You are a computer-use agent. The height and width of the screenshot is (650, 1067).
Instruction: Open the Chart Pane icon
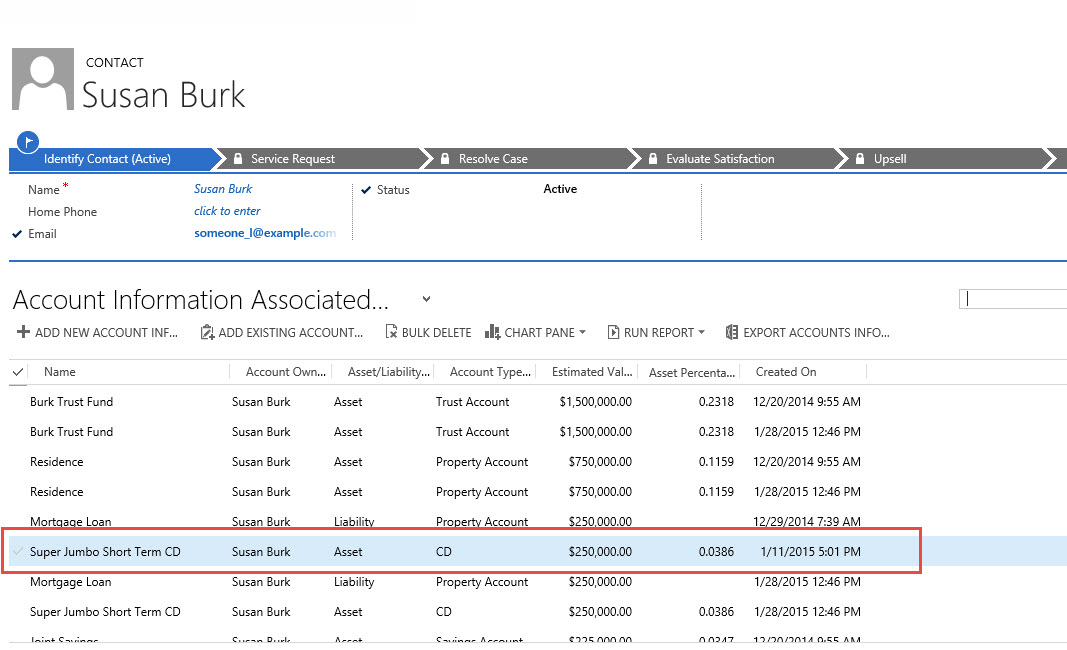click(x=492, y=333)
